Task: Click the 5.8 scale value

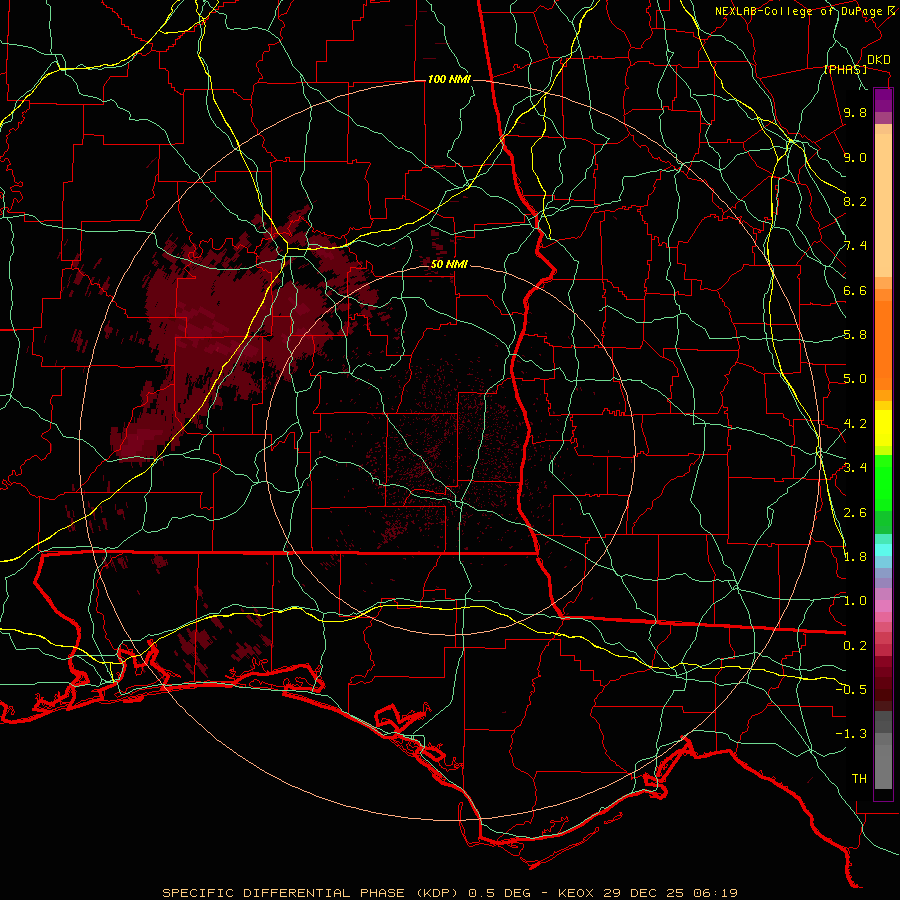Action: coord(854,335)
